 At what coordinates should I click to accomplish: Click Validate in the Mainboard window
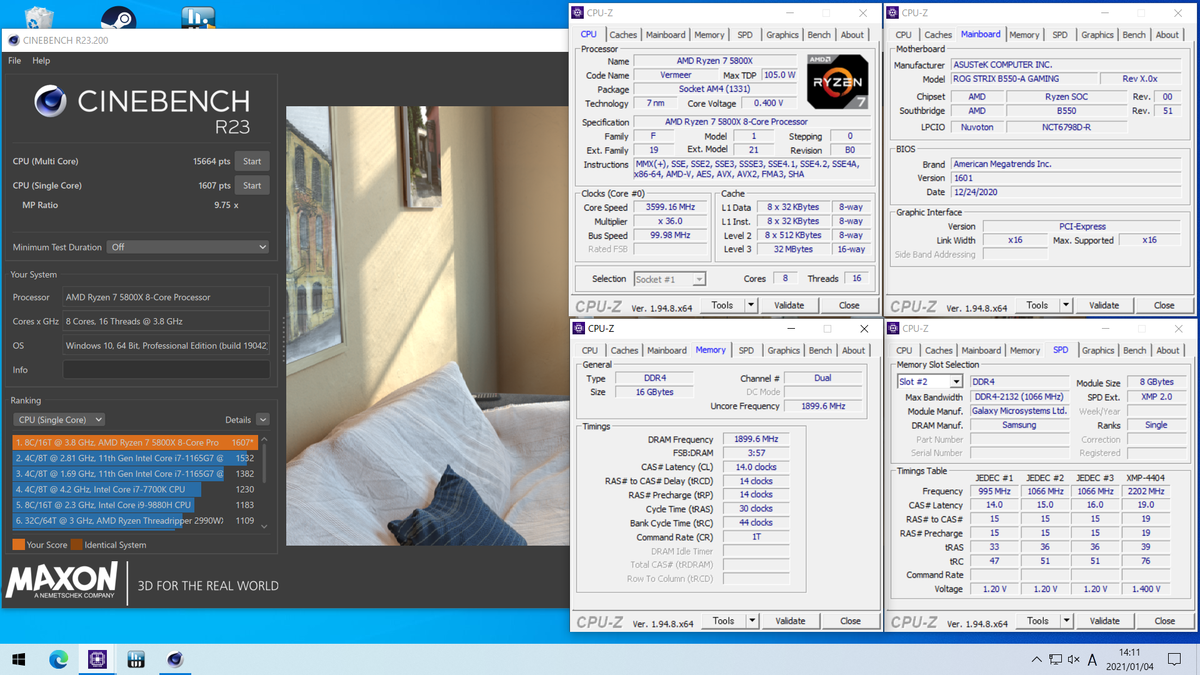[x=1104, y=305]
